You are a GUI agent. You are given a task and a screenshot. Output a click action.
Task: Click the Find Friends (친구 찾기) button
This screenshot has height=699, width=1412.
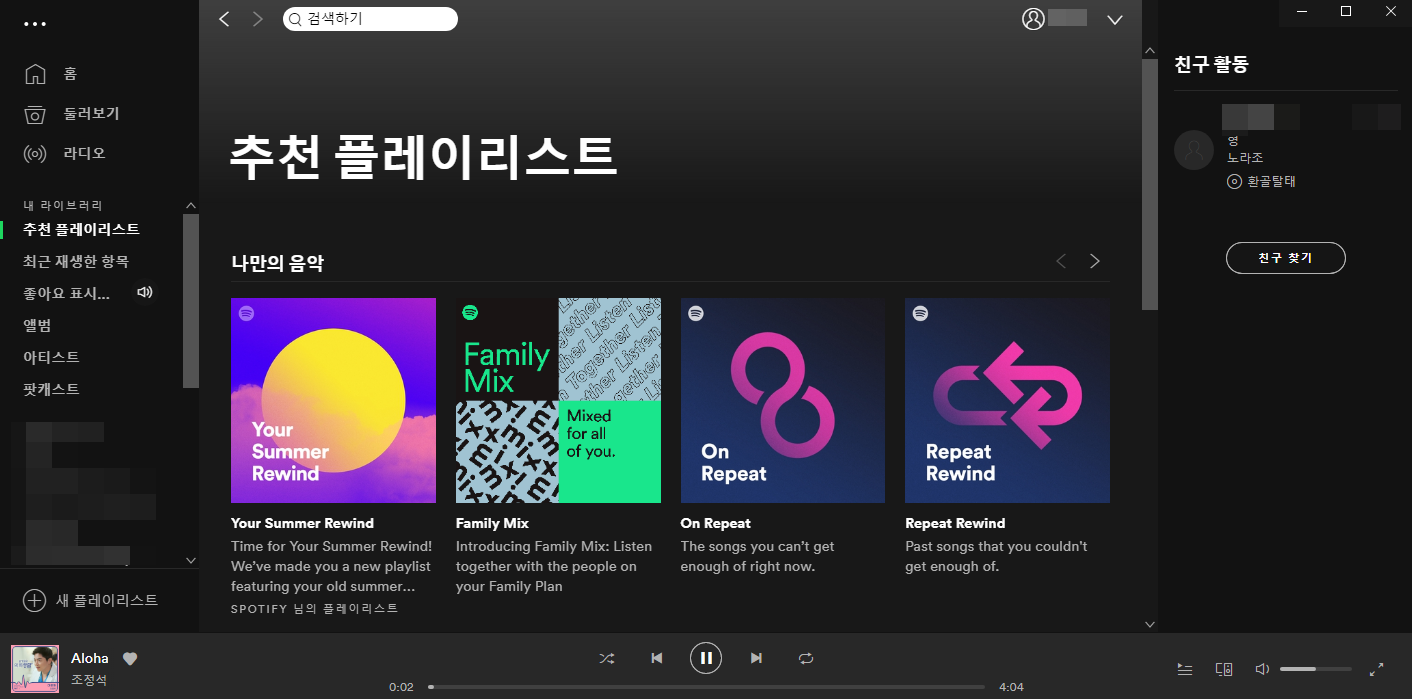pos(1285,258)
